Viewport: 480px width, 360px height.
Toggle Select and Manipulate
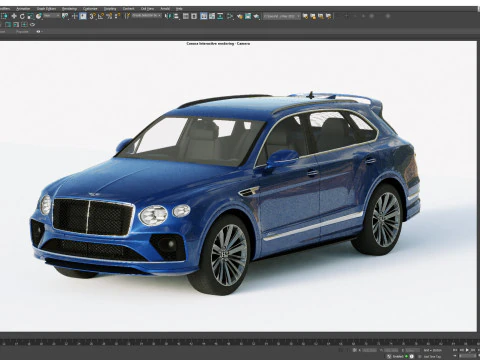tap(74, 16)
